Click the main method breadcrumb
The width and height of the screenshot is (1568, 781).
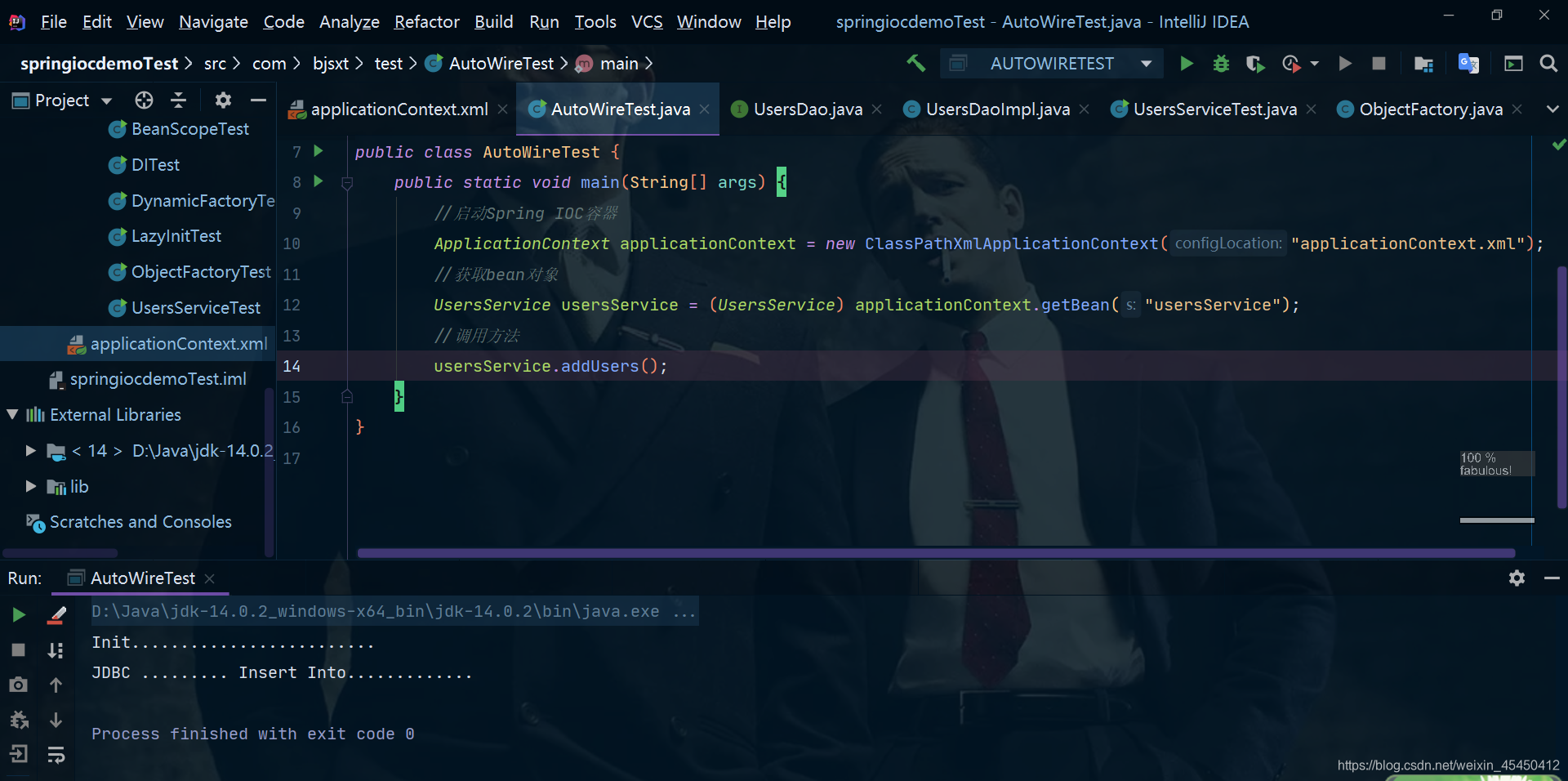pos(608,64)
